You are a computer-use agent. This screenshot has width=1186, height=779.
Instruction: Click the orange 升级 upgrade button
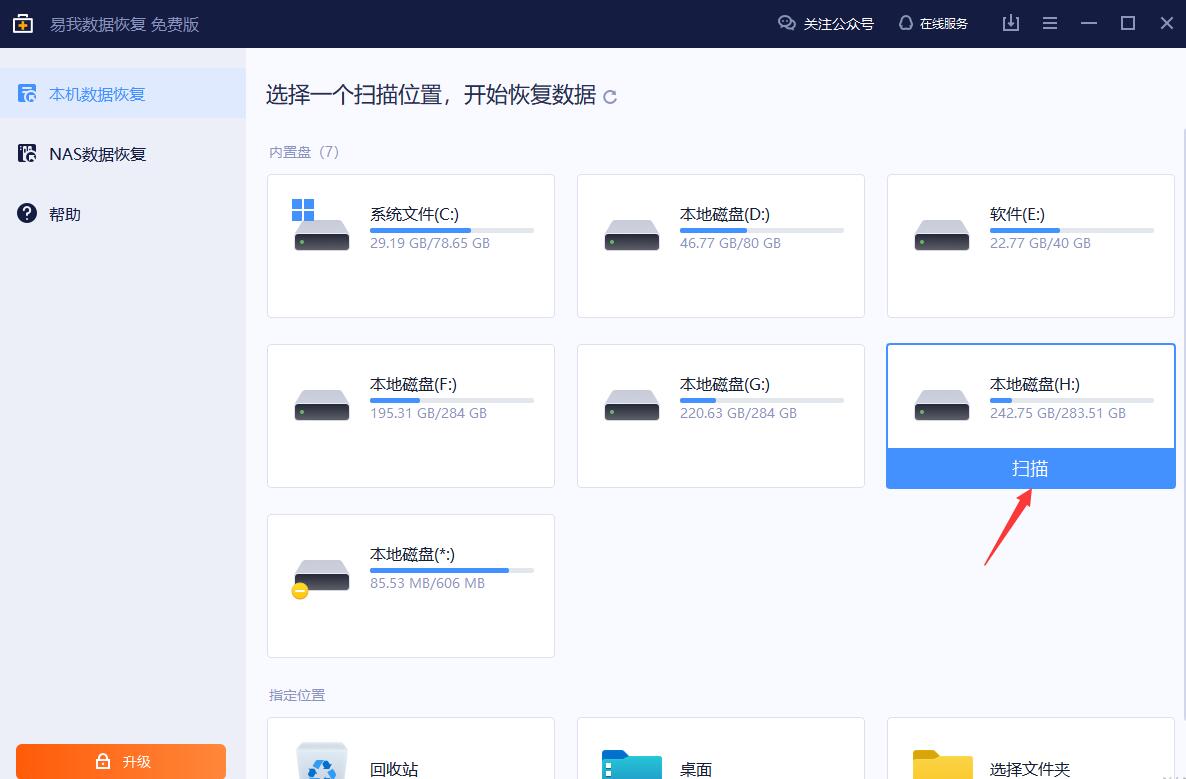(121, 761)
